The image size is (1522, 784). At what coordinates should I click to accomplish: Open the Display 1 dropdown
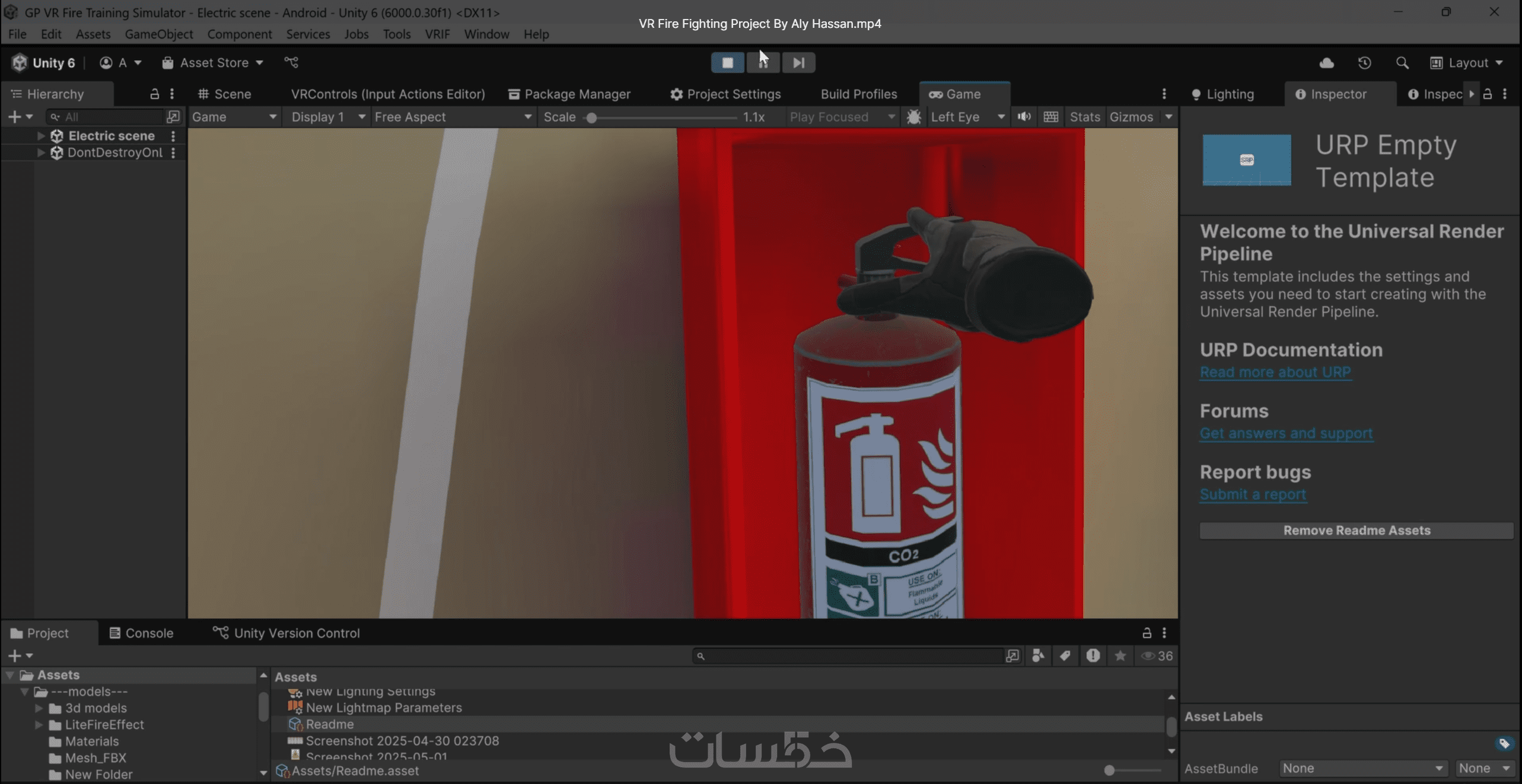pos(327,117)
